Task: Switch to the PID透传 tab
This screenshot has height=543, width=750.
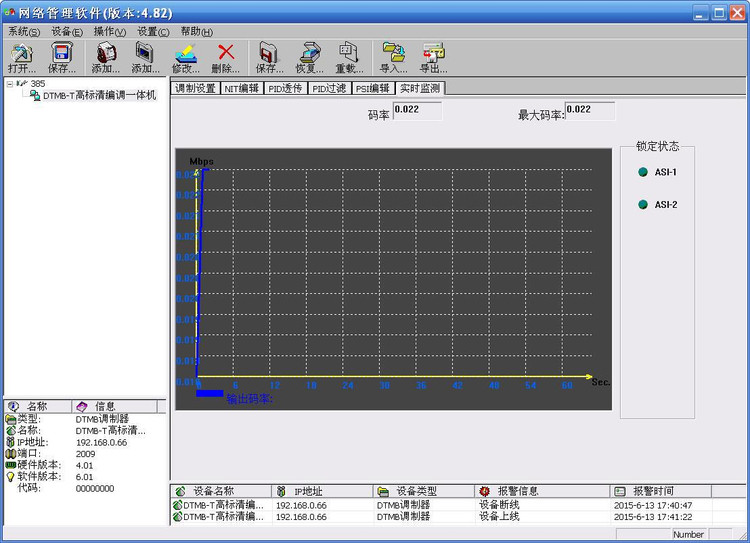Action: coord(285,89)
